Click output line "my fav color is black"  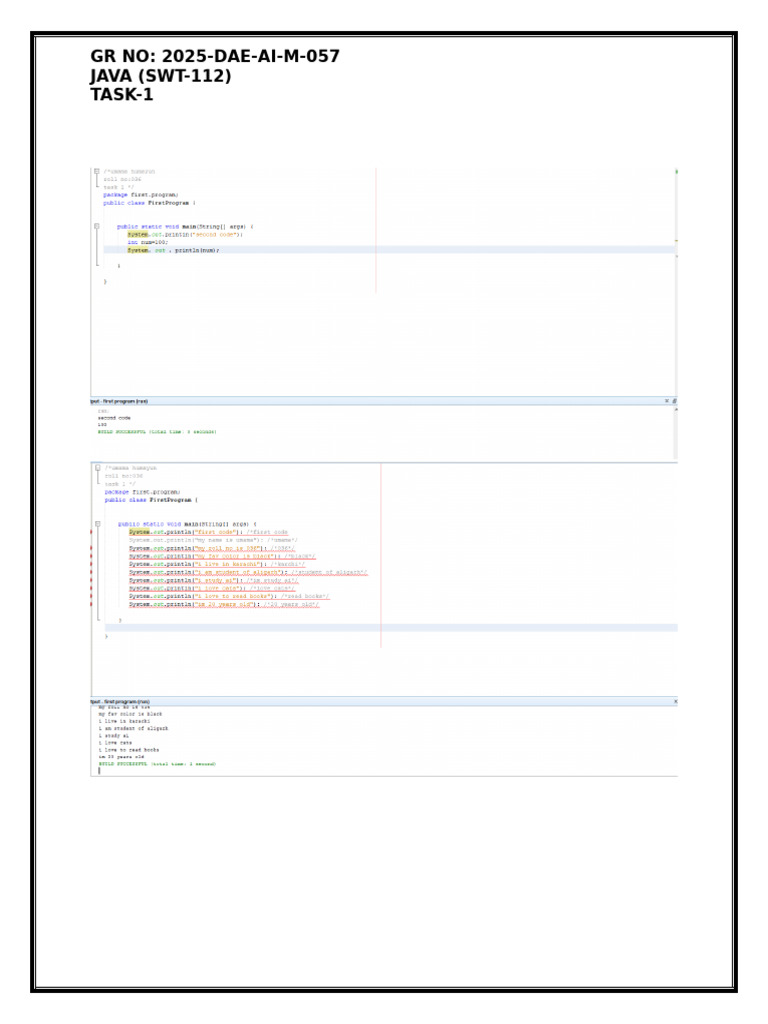tap(131, 714)
